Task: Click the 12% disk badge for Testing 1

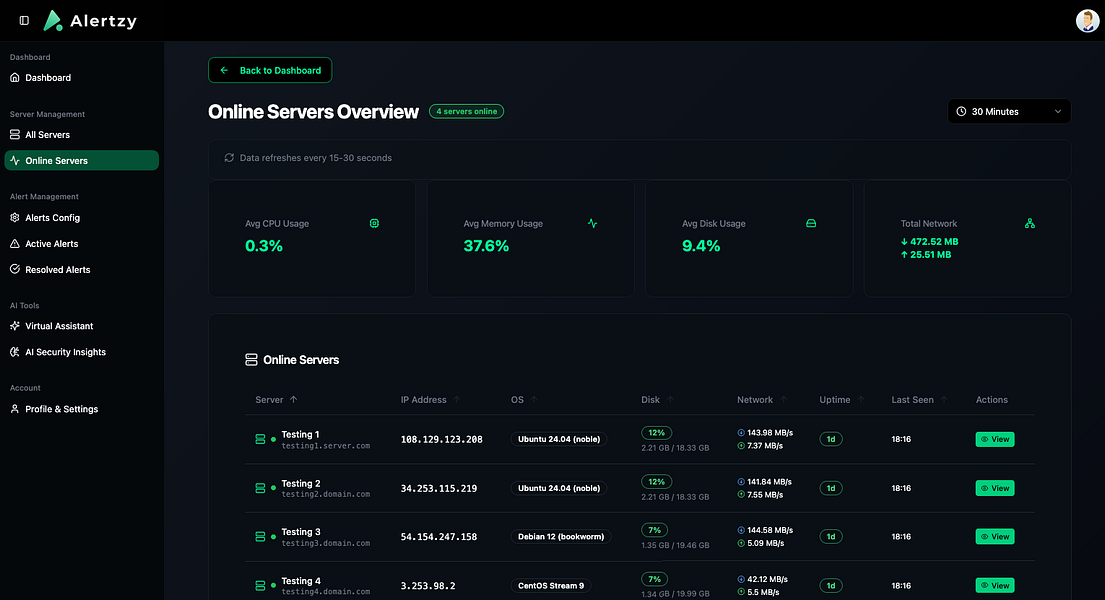Action: click(x=657, y=433)
